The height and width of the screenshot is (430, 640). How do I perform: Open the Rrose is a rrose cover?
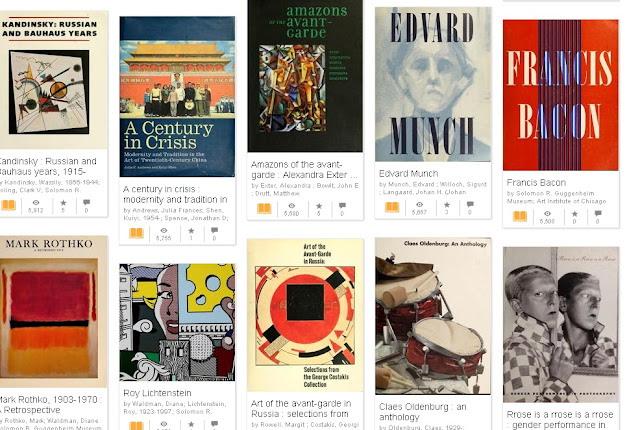[x=561, y=325]
